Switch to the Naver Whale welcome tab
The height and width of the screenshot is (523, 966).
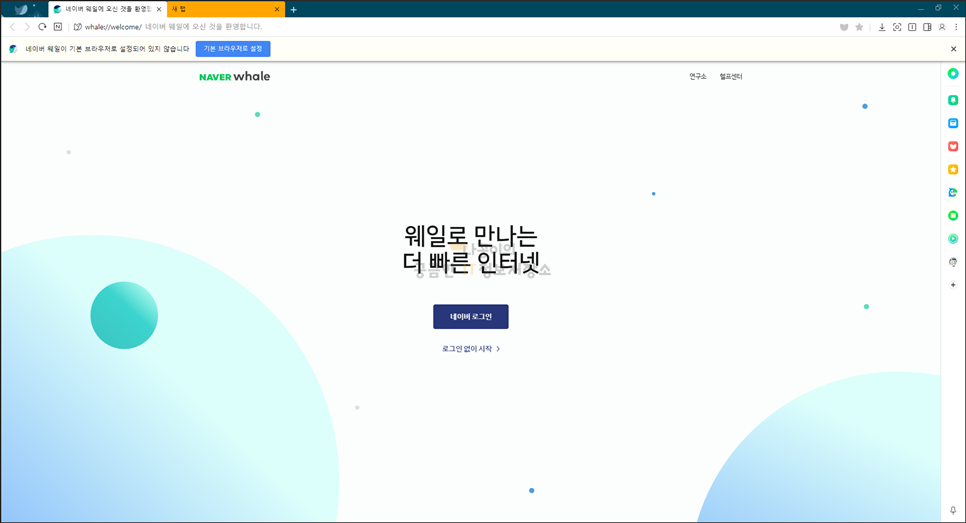tap(107, 9)
